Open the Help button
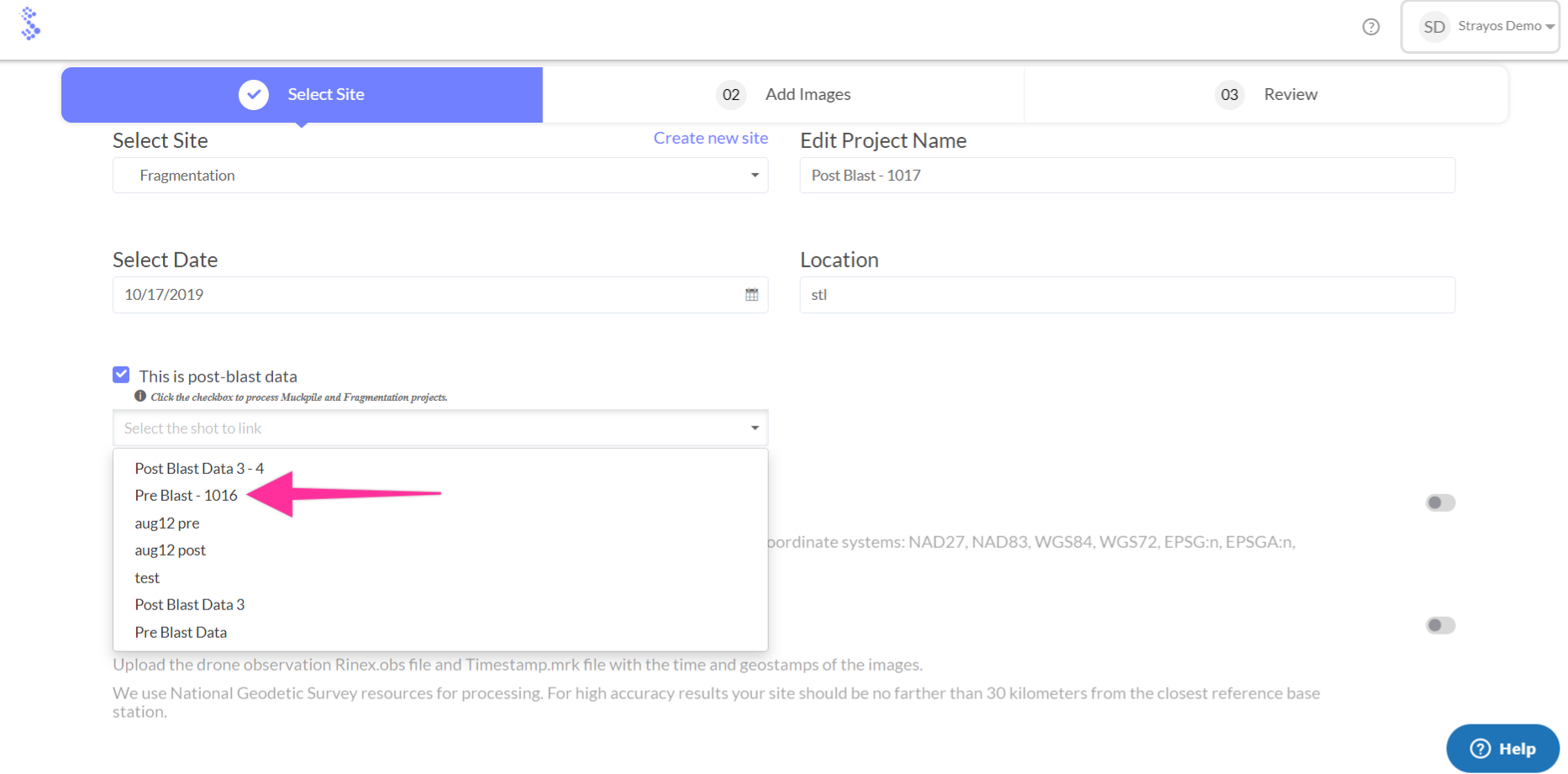Viewport: 1568px width, 774px height. (x=1502, y=748)
